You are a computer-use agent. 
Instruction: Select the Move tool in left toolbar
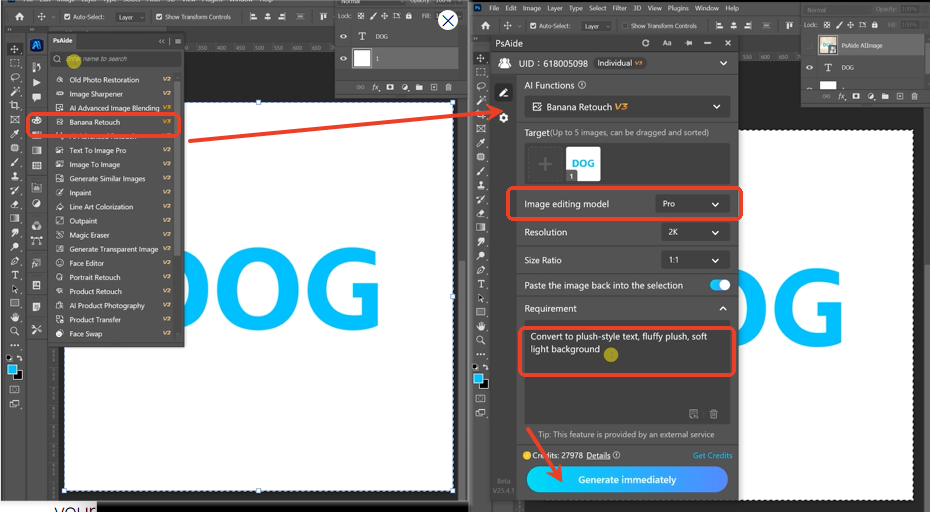coord(14,49)
